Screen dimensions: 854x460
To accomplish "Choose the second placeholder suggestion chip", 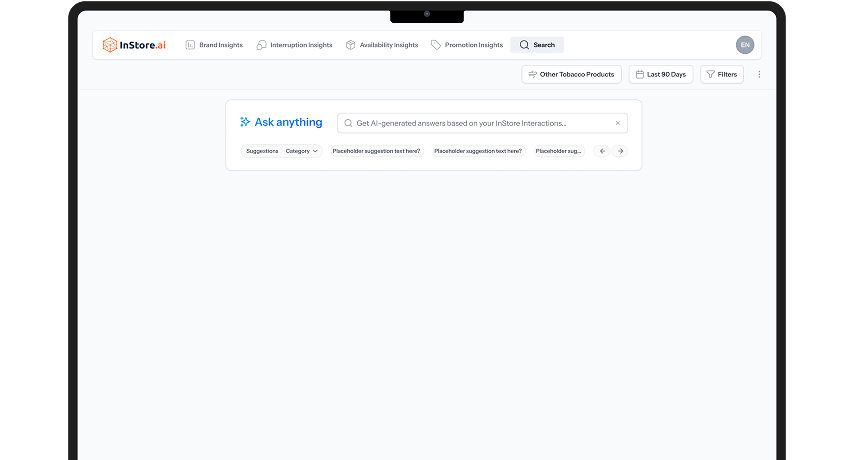I will click(478, 151).
